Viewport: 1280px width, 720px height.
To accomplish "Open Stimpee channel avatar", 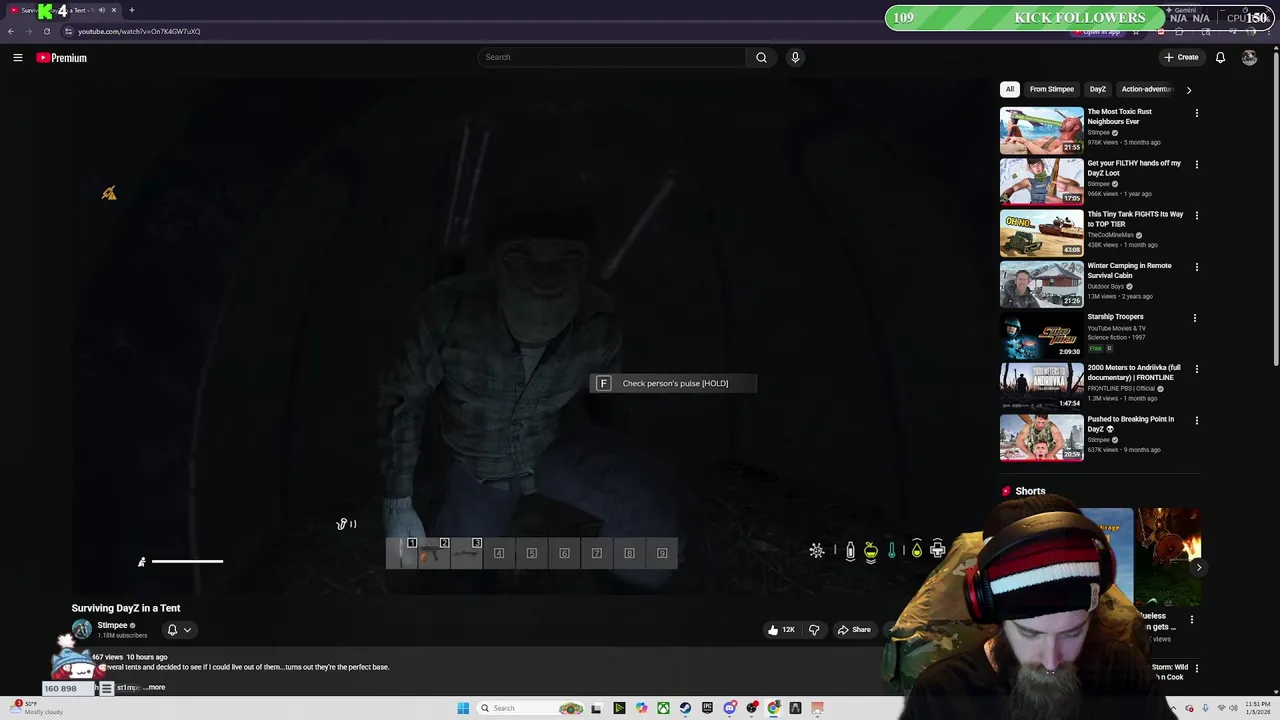I will coord(81,629).
